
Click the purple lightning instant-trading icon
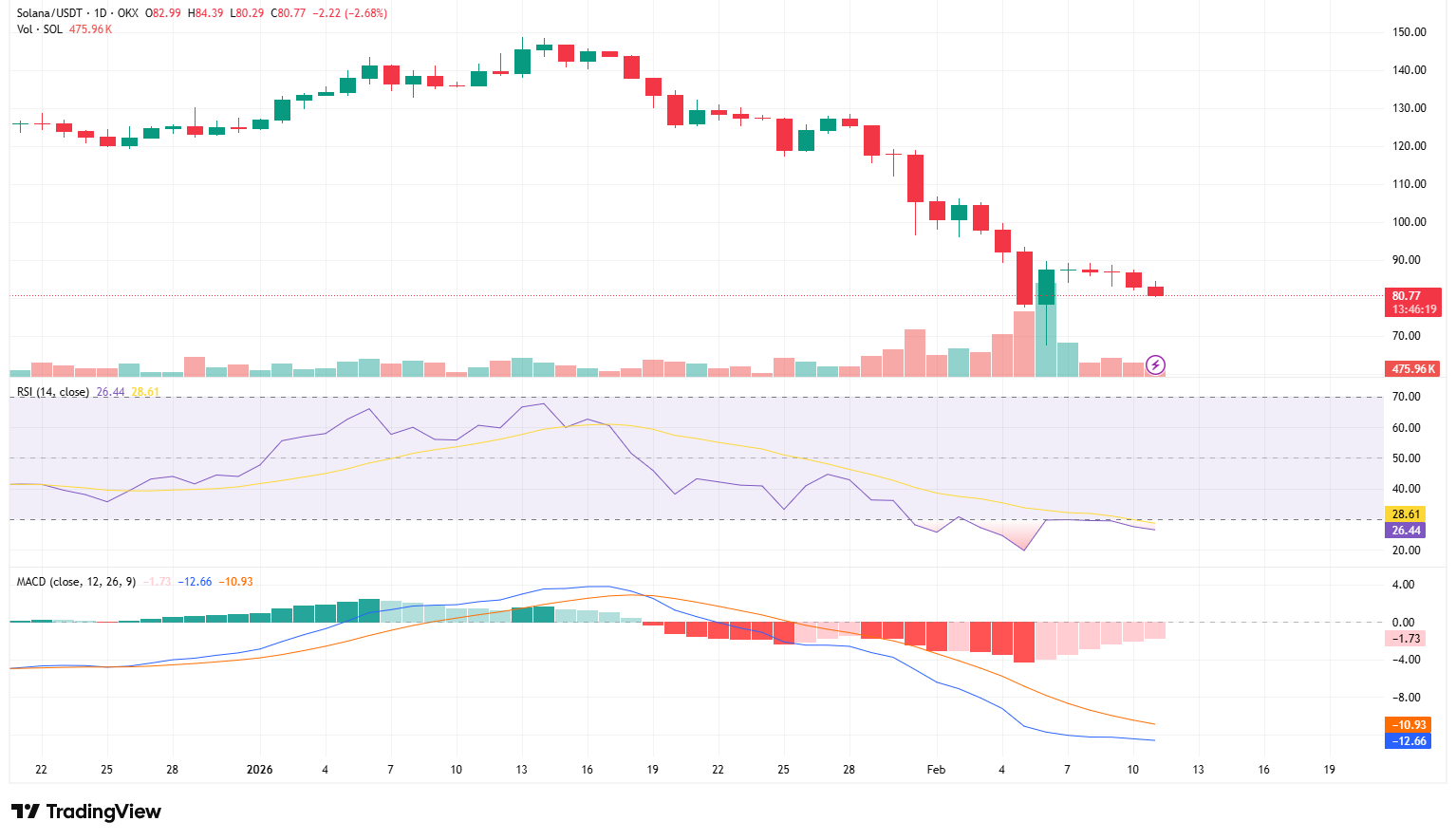tap(1155, 364)
